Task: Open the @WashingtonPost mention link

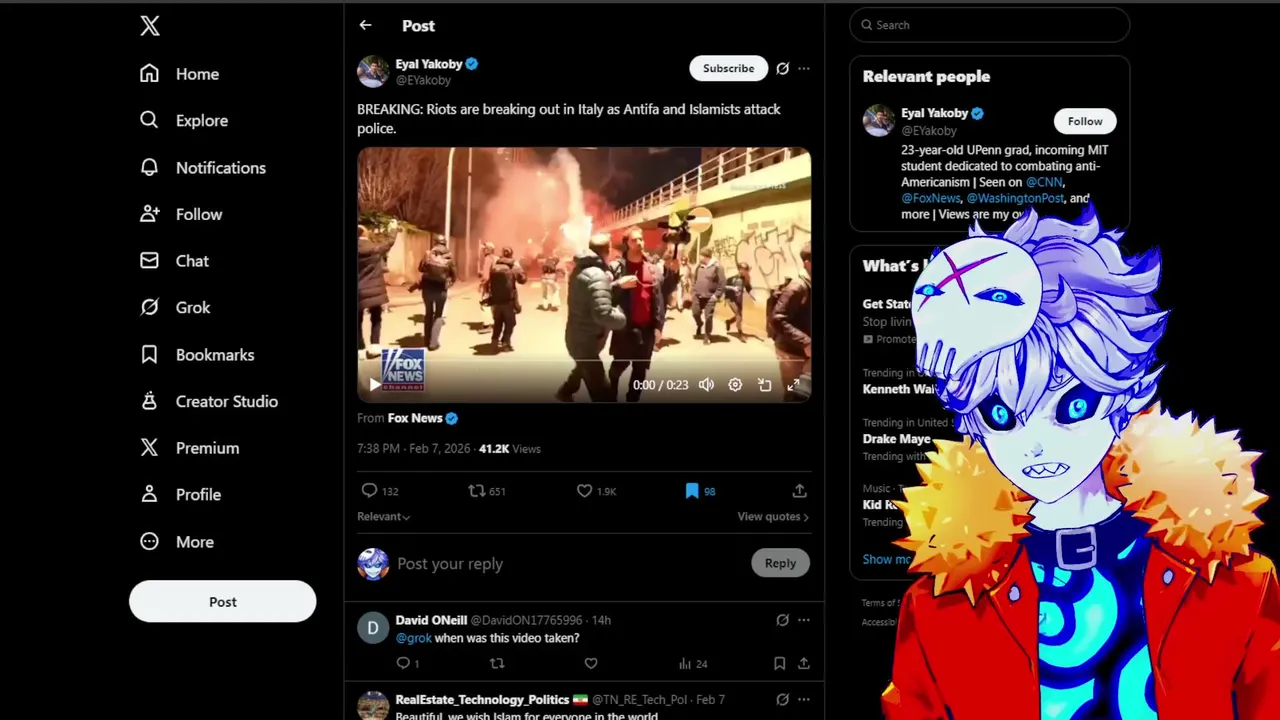Action: pos(1015,198)
